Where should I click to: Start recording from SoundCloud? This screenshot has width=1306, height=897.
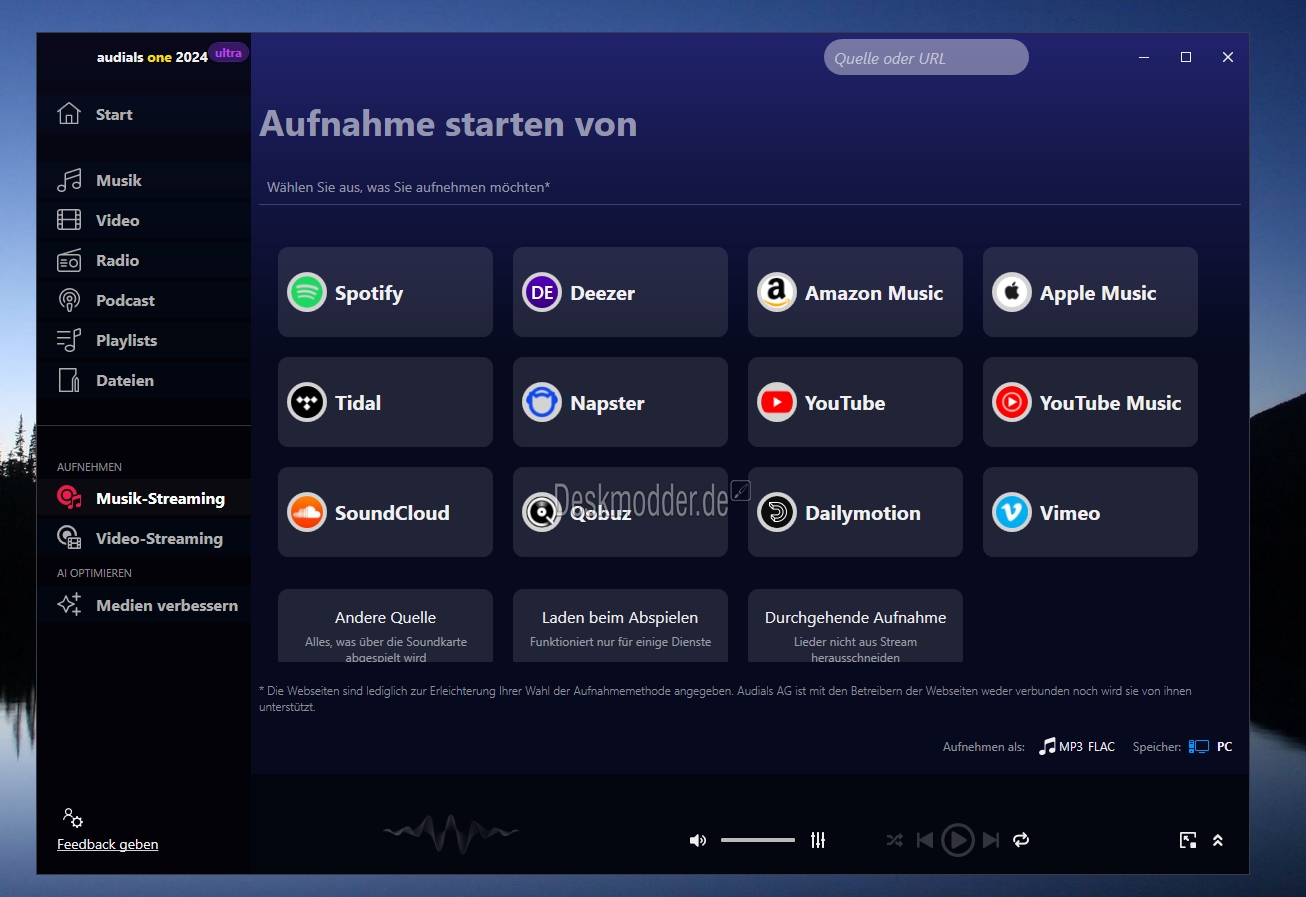point(385,512)
